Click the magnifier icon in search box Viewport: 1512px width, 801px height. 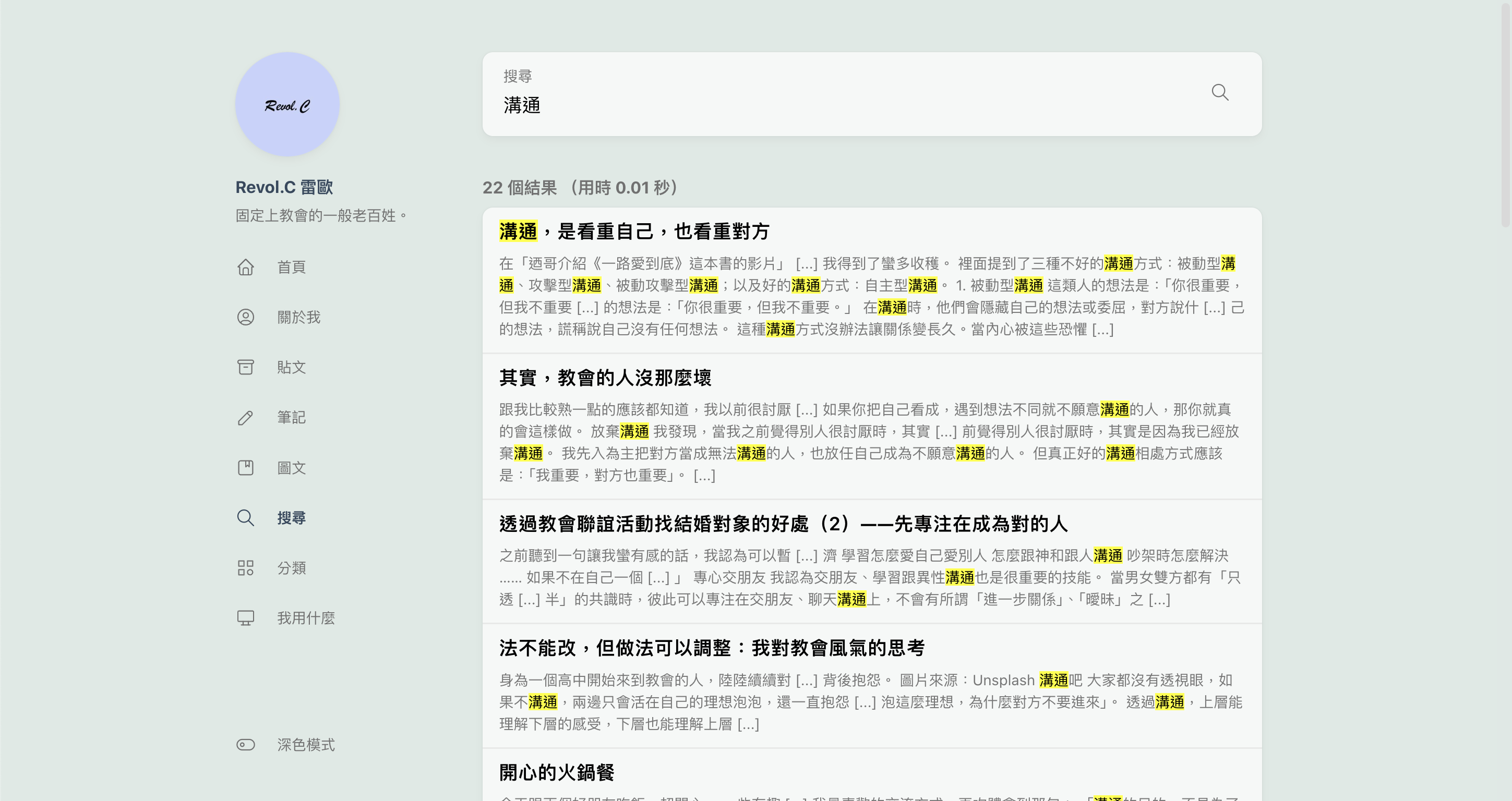coord(1220,92)
